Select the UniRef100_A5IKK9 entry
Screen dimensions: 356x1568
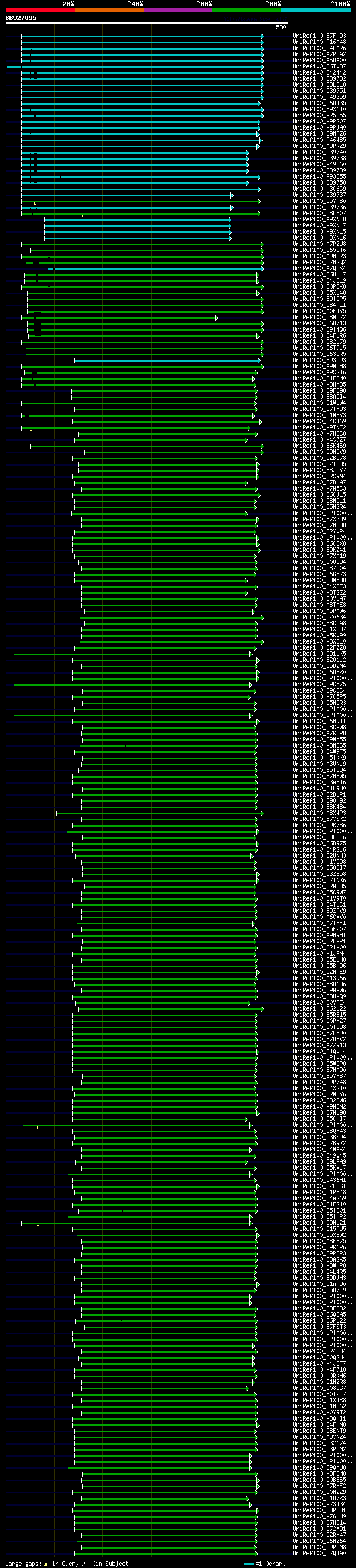coord(319,758)
